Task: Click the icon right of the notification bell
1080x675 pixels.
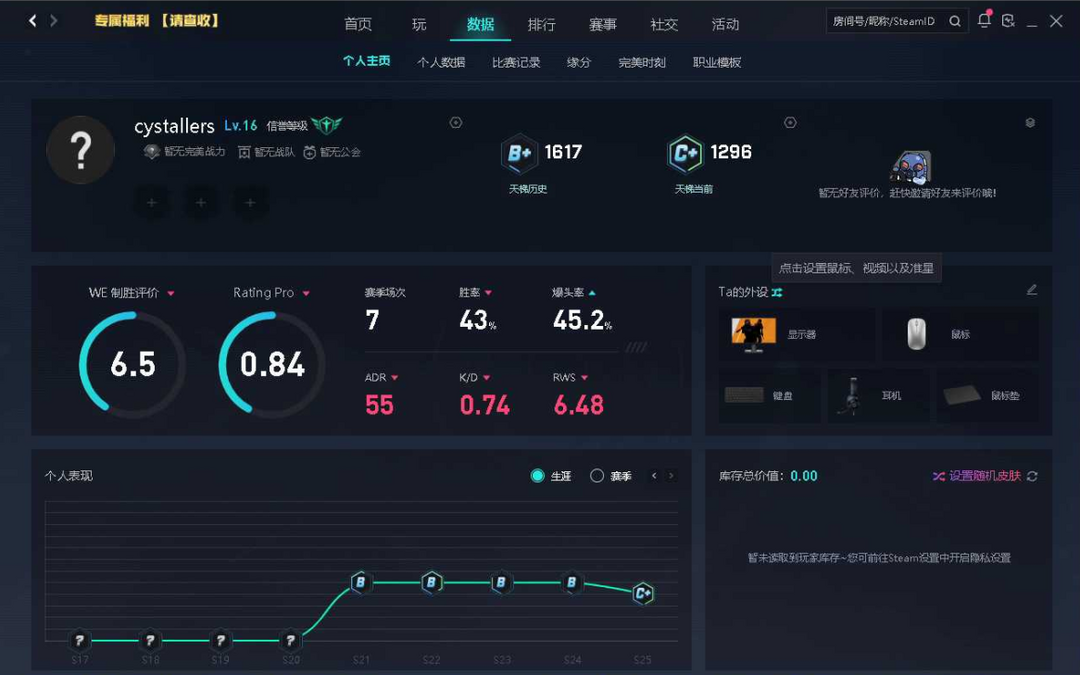Action: tap(1008, 21)
